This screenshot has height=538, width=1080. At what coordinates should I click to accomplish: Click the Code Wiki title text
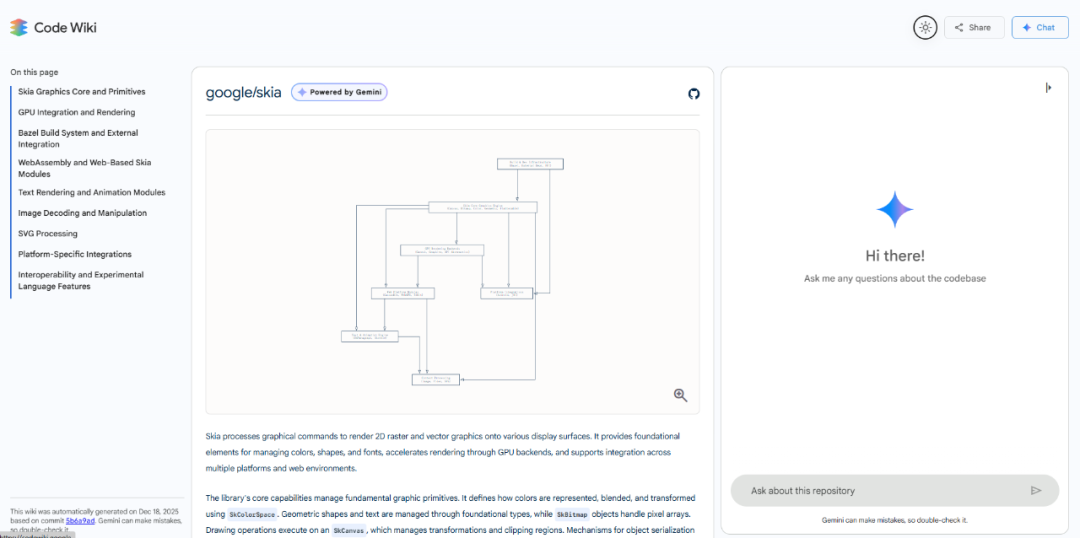[65, 28]
